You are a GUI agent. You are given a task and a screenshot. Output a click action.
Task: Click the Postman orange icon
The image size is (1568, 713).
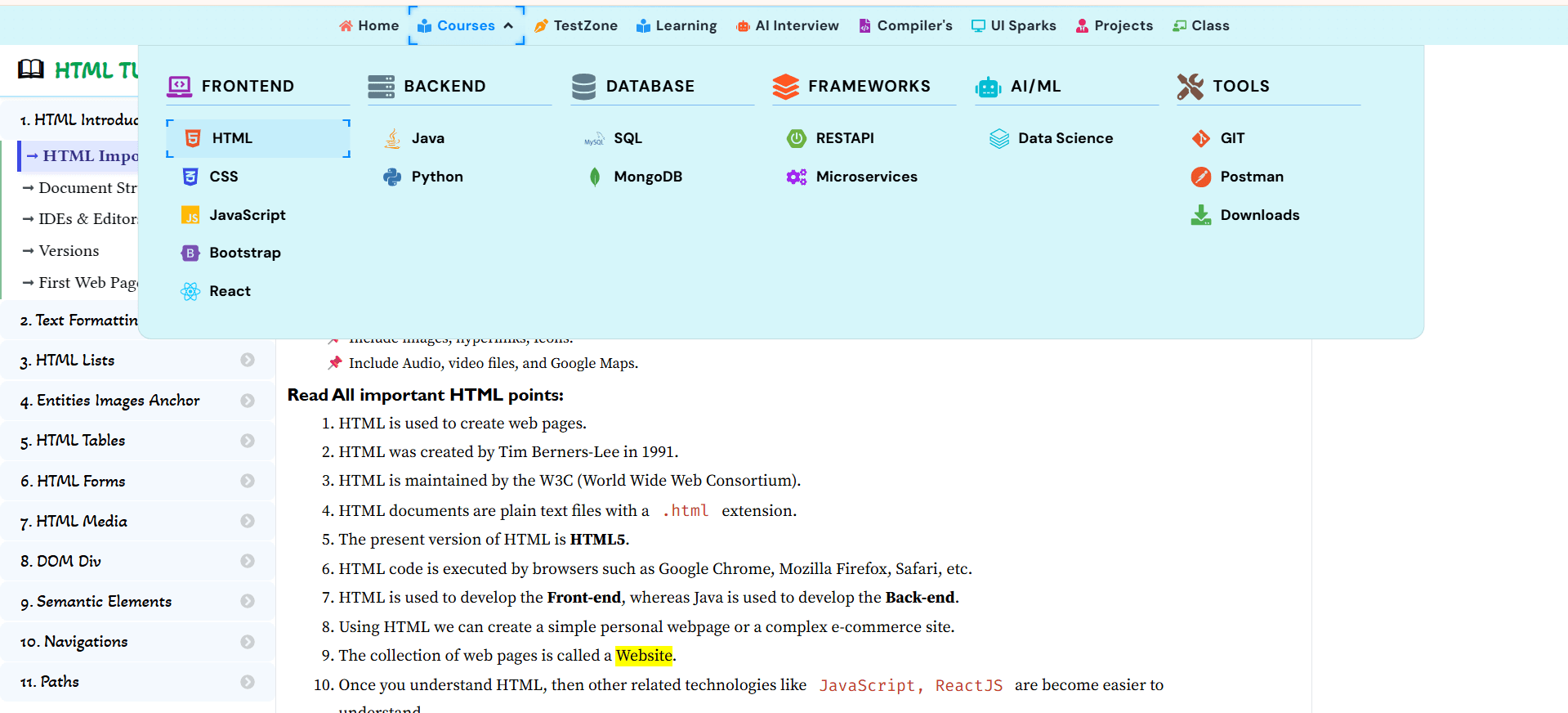pos(1201,177)
